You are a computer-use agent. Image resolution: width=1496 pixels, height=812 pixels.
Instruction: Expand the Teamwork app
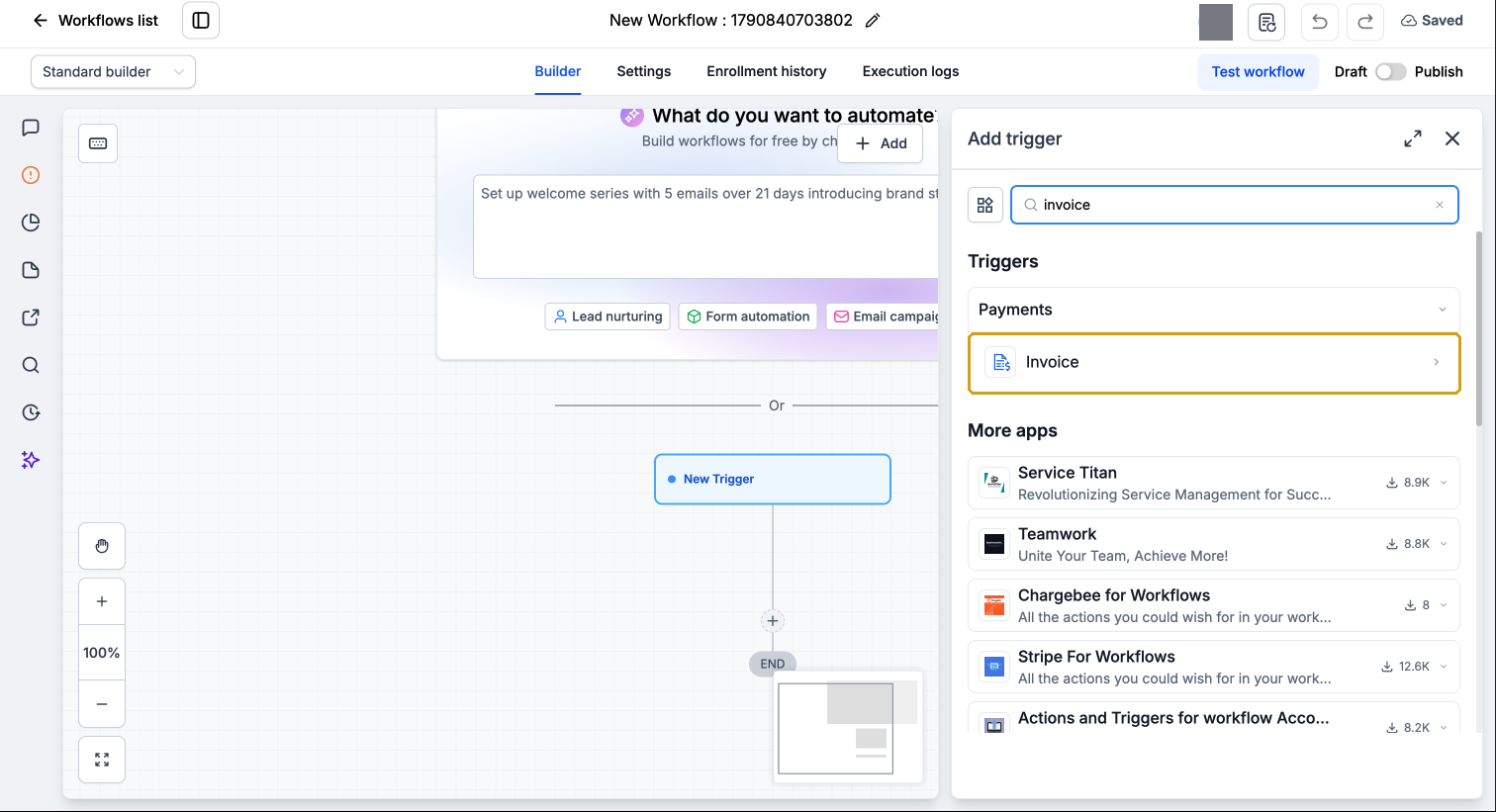pos(1444,544)
